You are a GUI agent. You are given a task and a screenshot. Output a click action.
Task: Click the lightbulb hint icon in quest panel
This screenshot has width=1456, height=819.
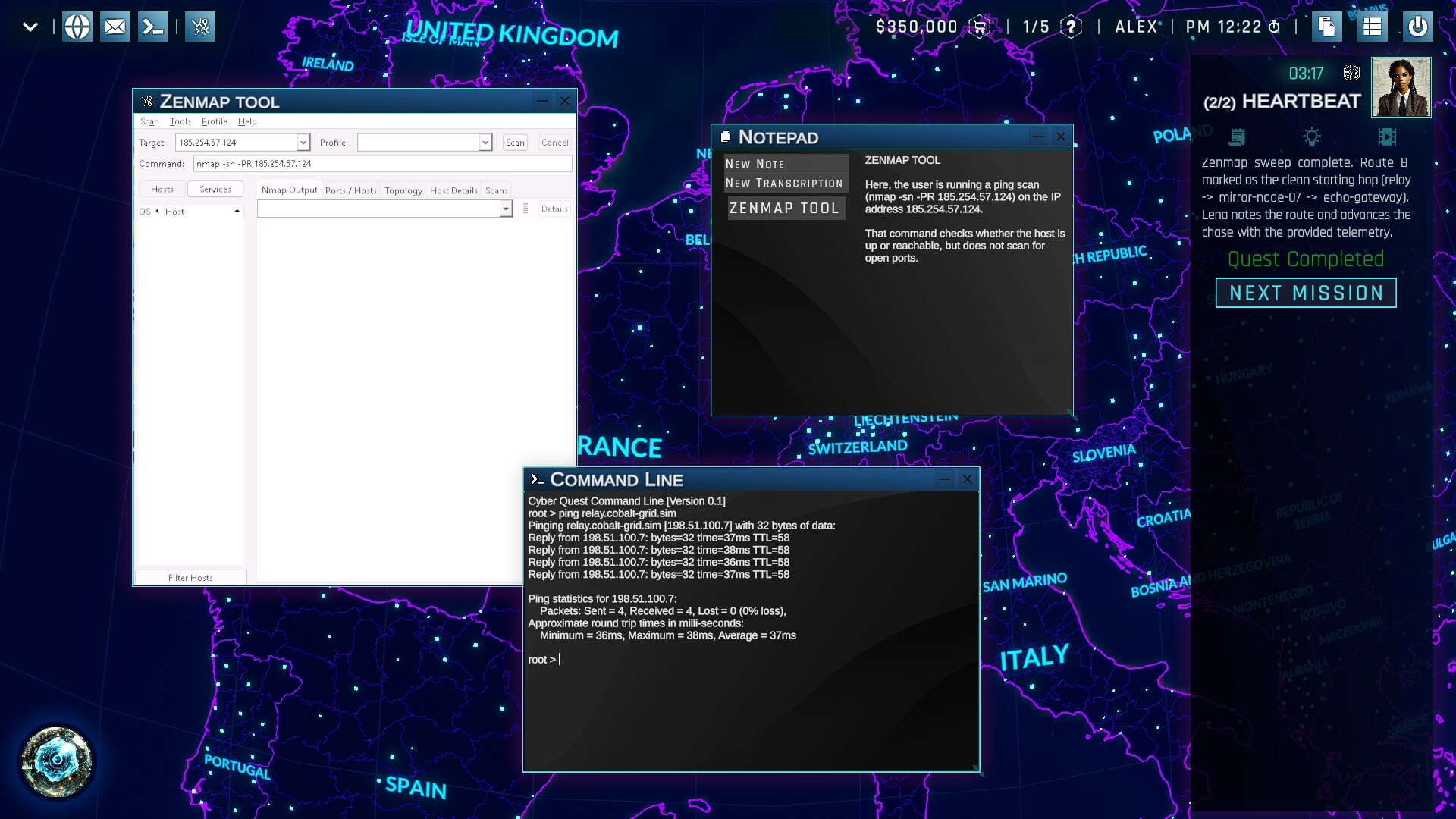click(1311, 137)
